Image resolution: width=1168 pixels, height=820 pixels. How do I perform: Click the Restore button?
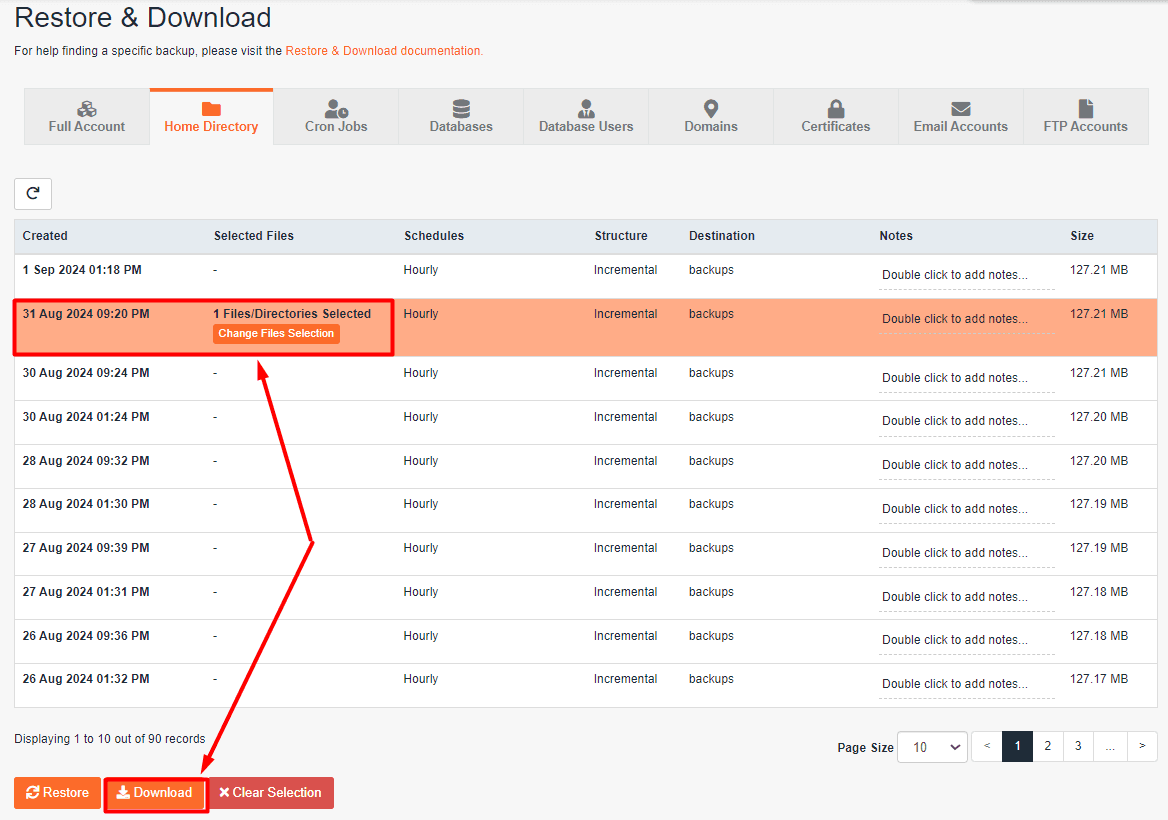coord(58,793)
